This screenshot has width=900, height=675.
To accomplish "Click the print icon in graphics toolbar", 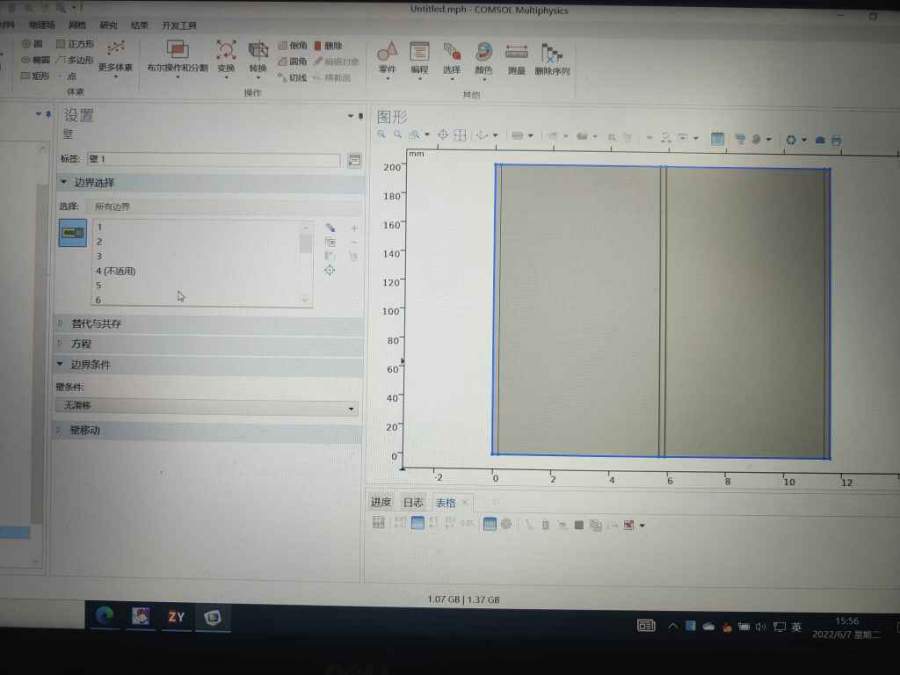I will coord(836,140).
